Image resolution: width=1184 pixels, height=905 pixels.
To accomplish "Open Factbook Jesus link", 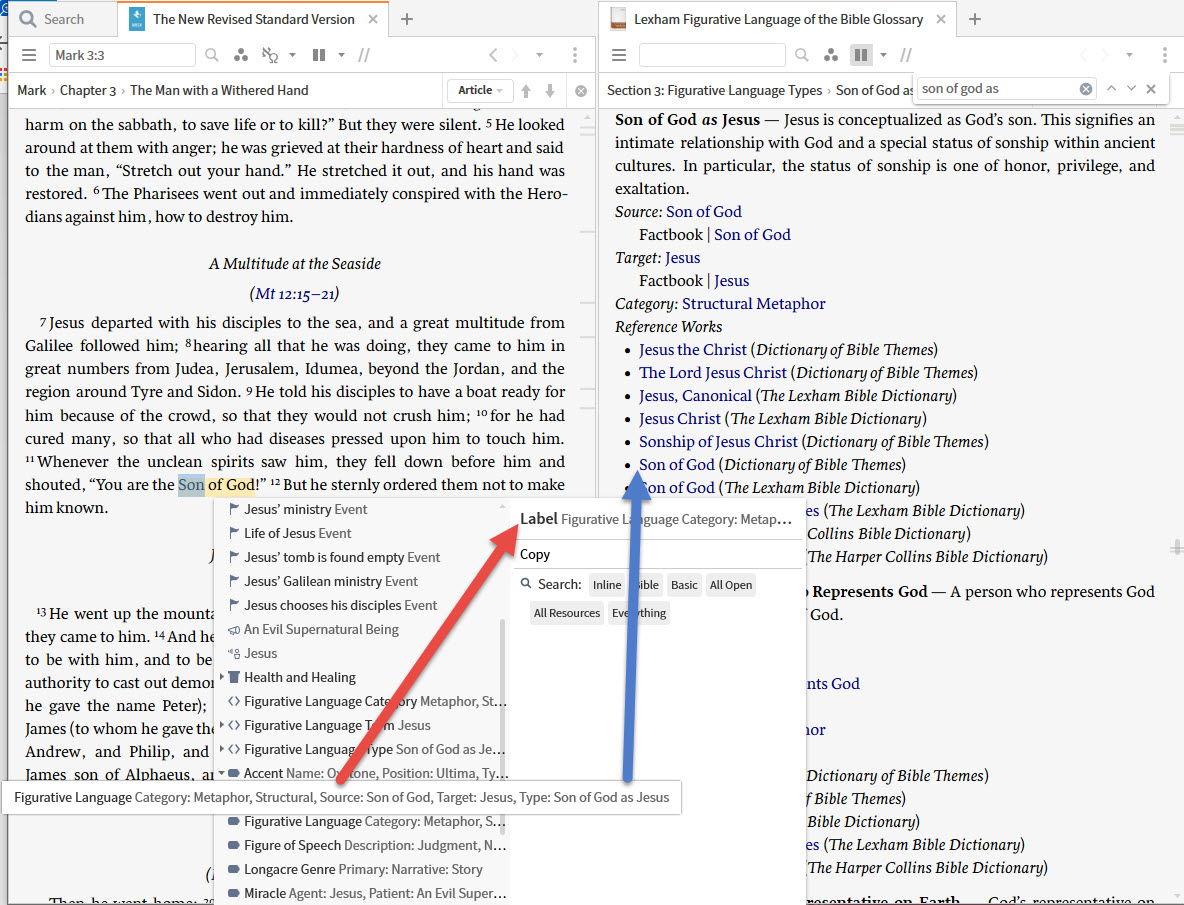I will 732,281.
